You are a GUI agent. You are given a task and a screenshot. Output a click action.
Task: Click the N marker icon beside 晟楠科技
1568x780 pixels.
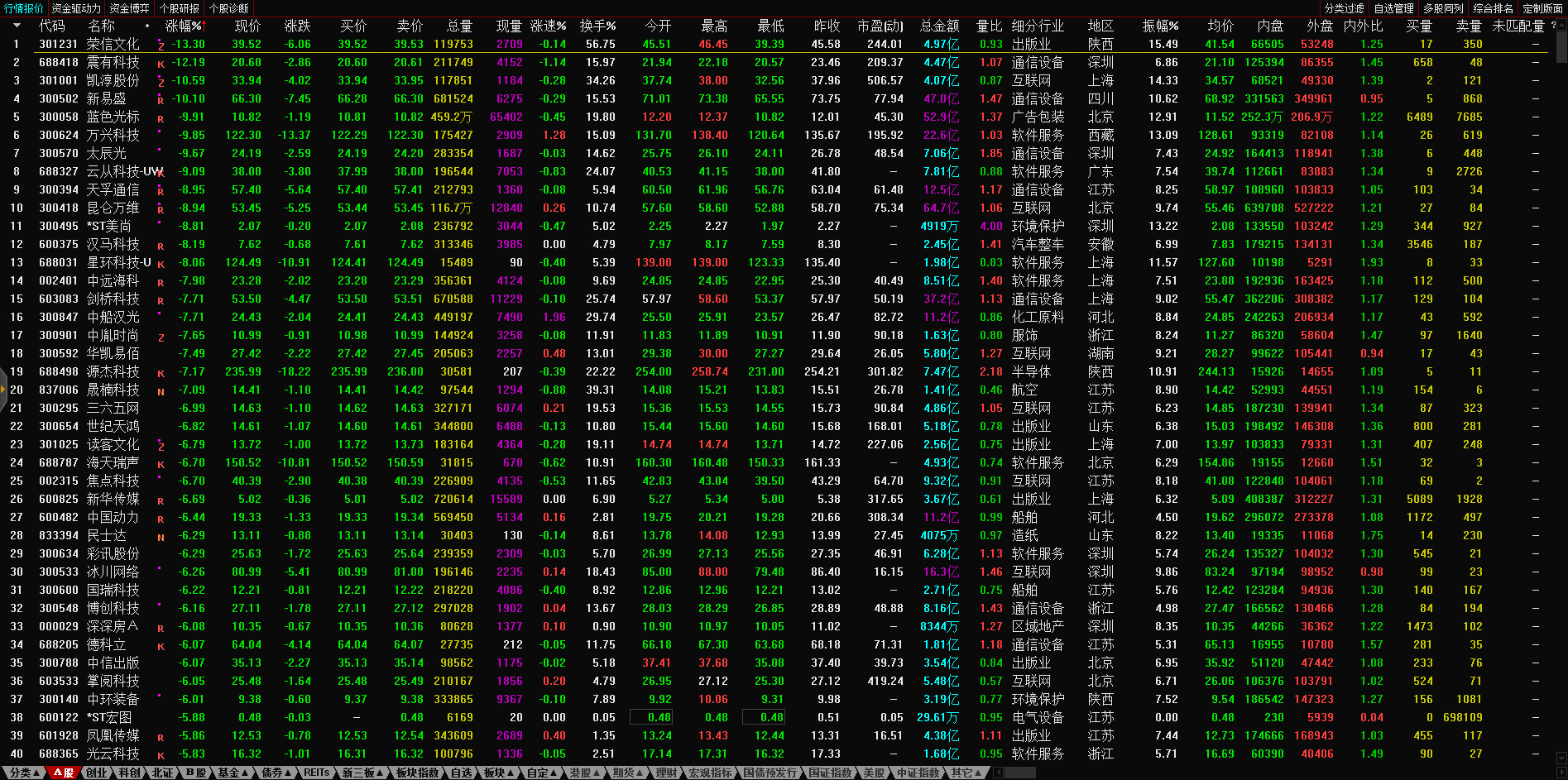click(x=161, y=391)
